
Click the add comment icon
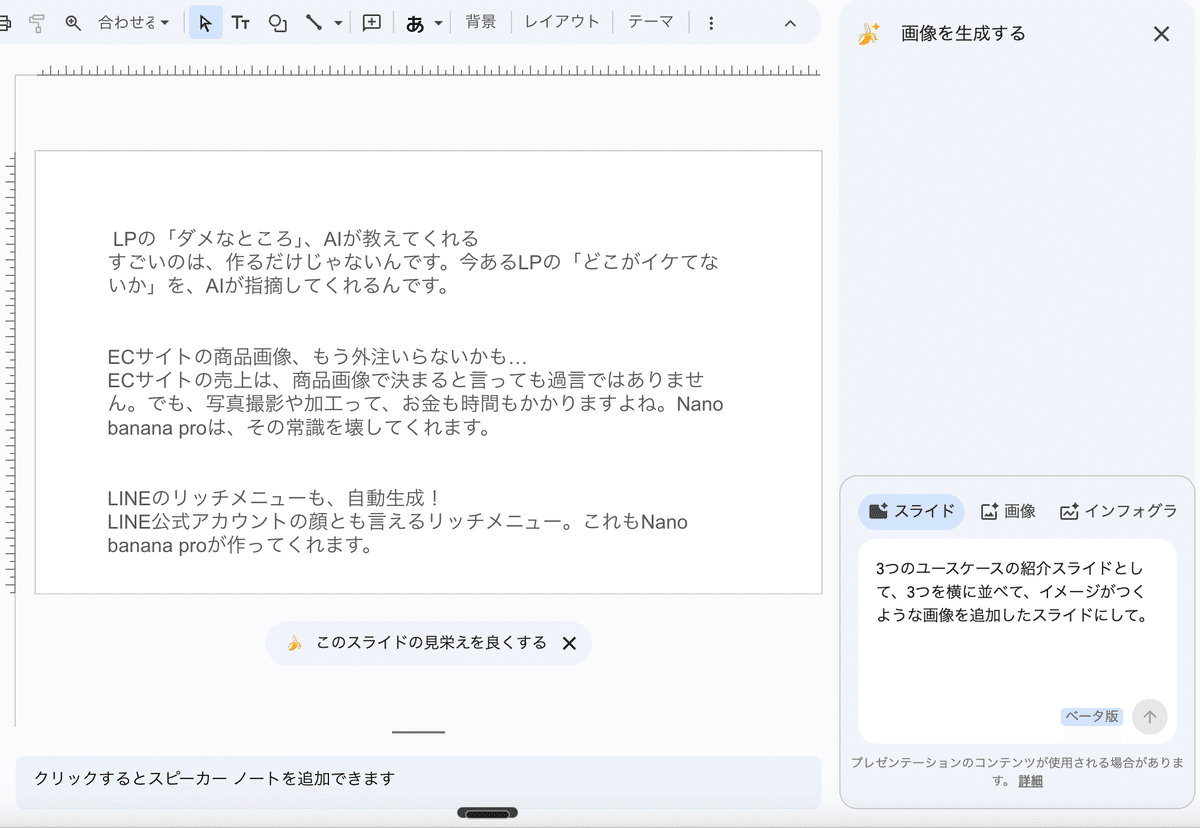coord(372,22)
